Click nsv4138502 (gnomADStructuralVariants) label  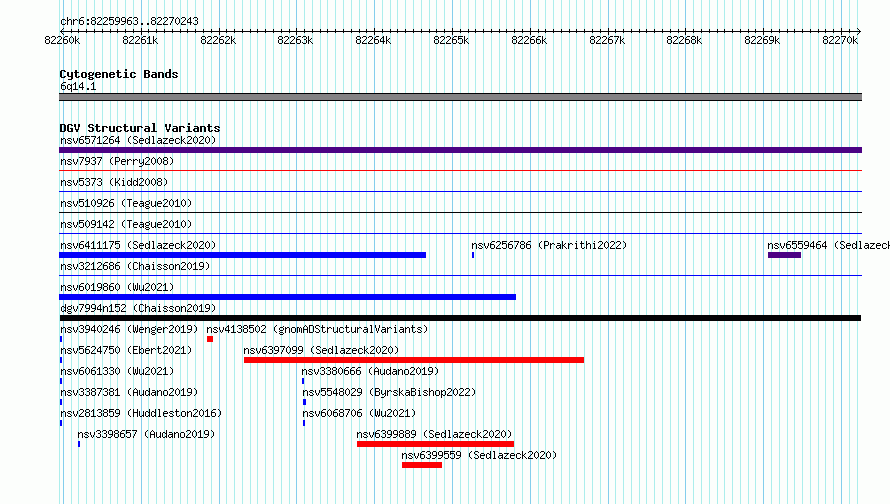[317, 329]
